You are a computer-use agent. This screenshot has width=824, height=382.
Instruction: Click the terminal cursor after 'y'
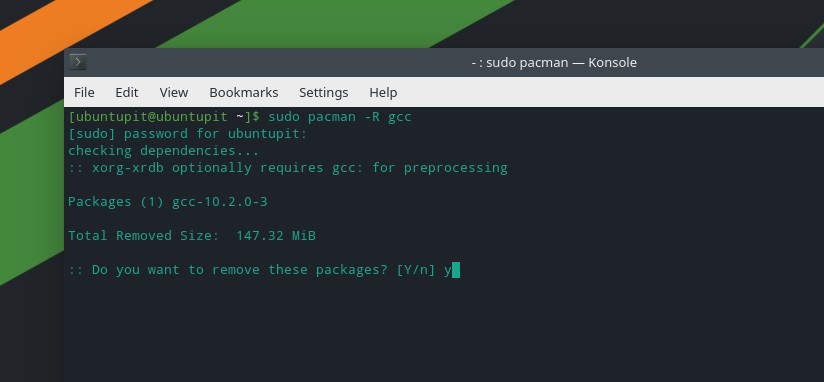(x=456, y=270)
